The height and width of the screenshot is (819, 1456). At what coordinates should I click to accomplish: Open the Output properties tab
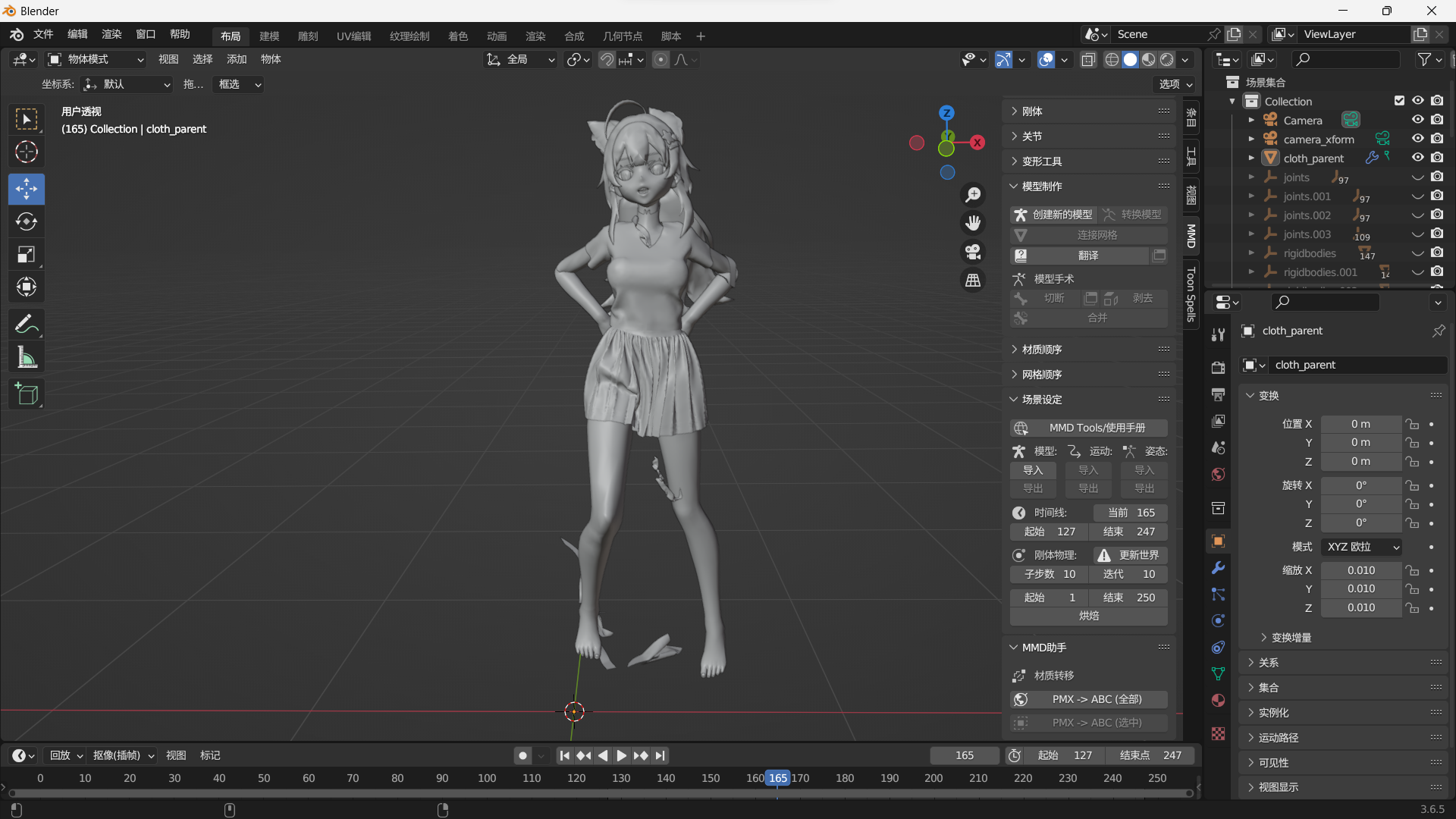(x=1218, y=394)
